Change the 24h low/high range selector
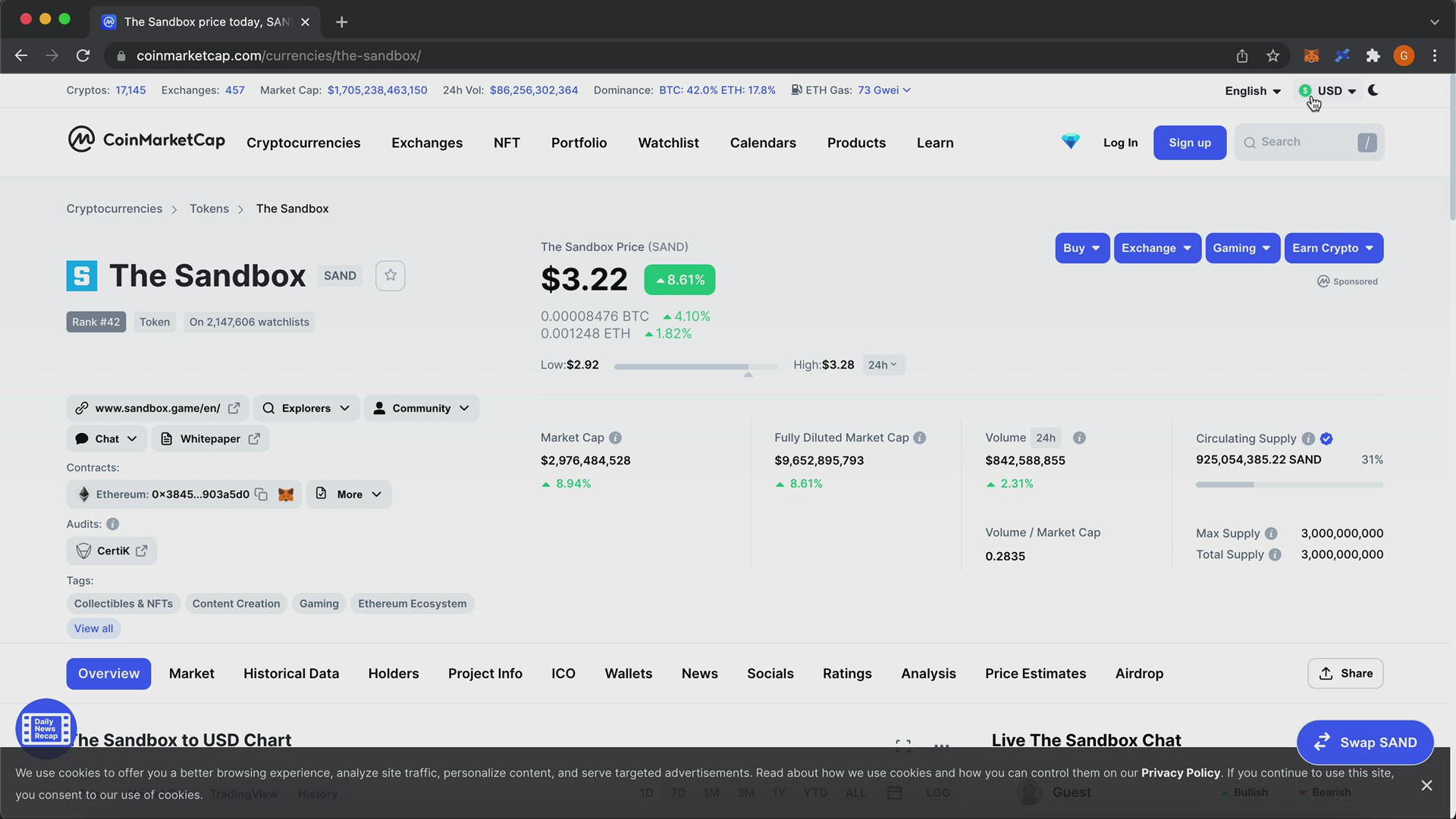1456x819 pixels. click(x=883, y=365)
